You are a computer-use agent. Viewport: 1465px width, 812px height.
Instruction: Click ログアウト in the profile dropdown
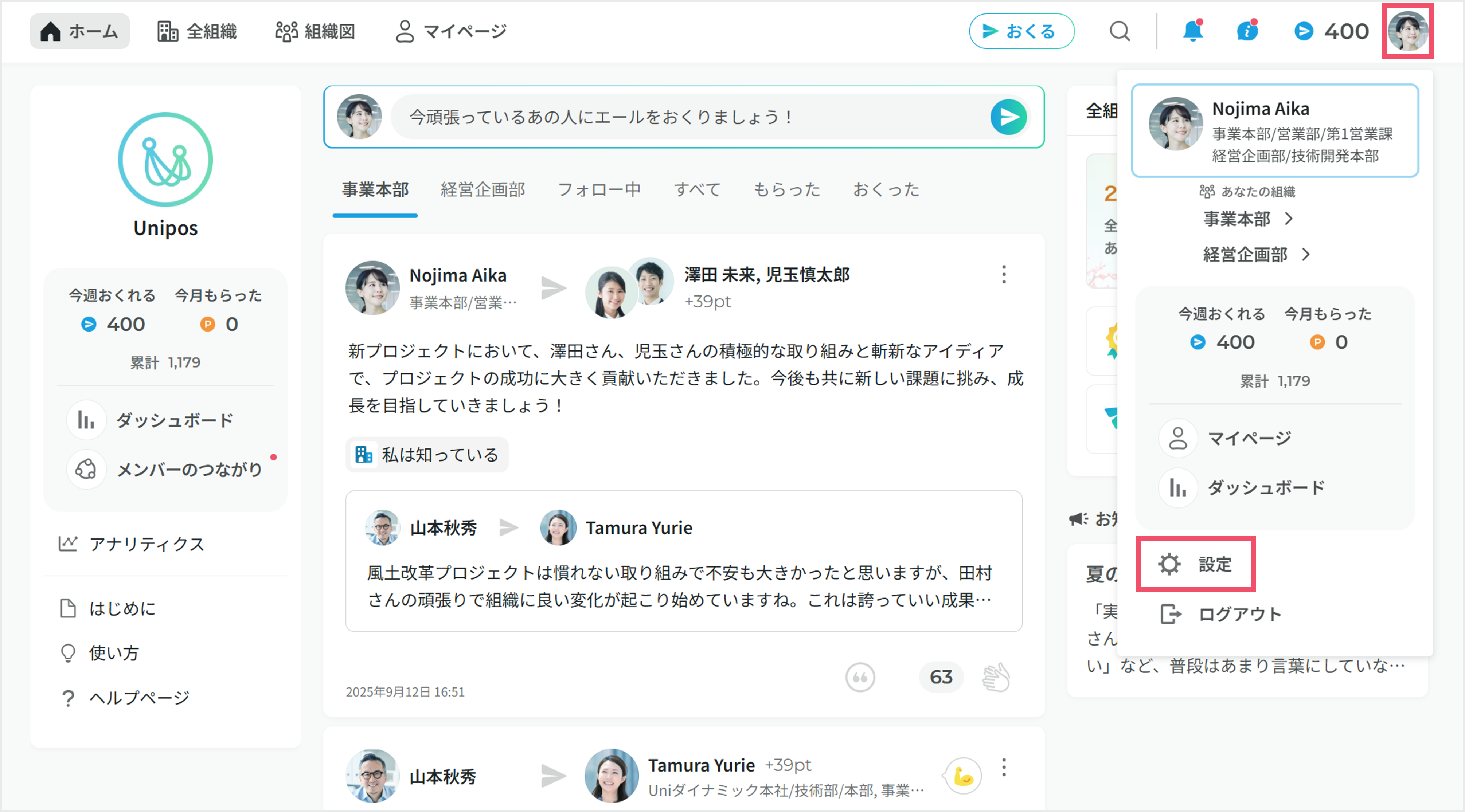pyautogui.click(x=1220, y=614)
